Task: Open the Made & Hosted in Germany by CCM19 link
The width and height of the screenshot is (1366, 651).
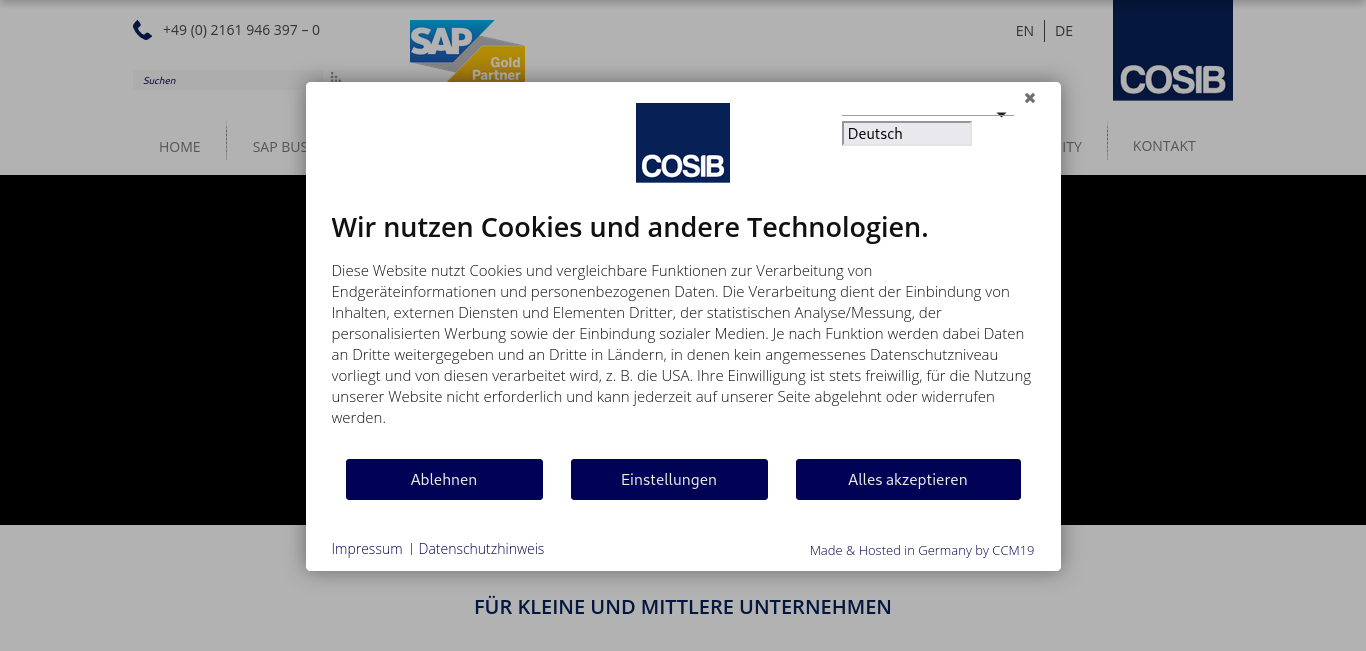Action: (x=922, y=550)
